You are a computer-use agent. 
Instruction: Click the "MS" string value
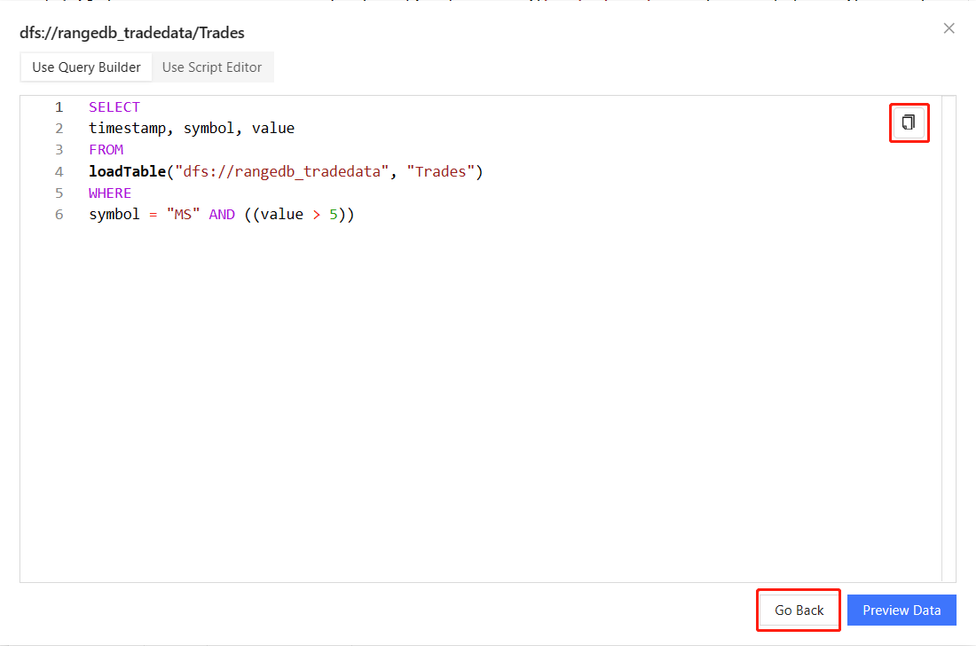pyautogui.click(x=183, y=214)
